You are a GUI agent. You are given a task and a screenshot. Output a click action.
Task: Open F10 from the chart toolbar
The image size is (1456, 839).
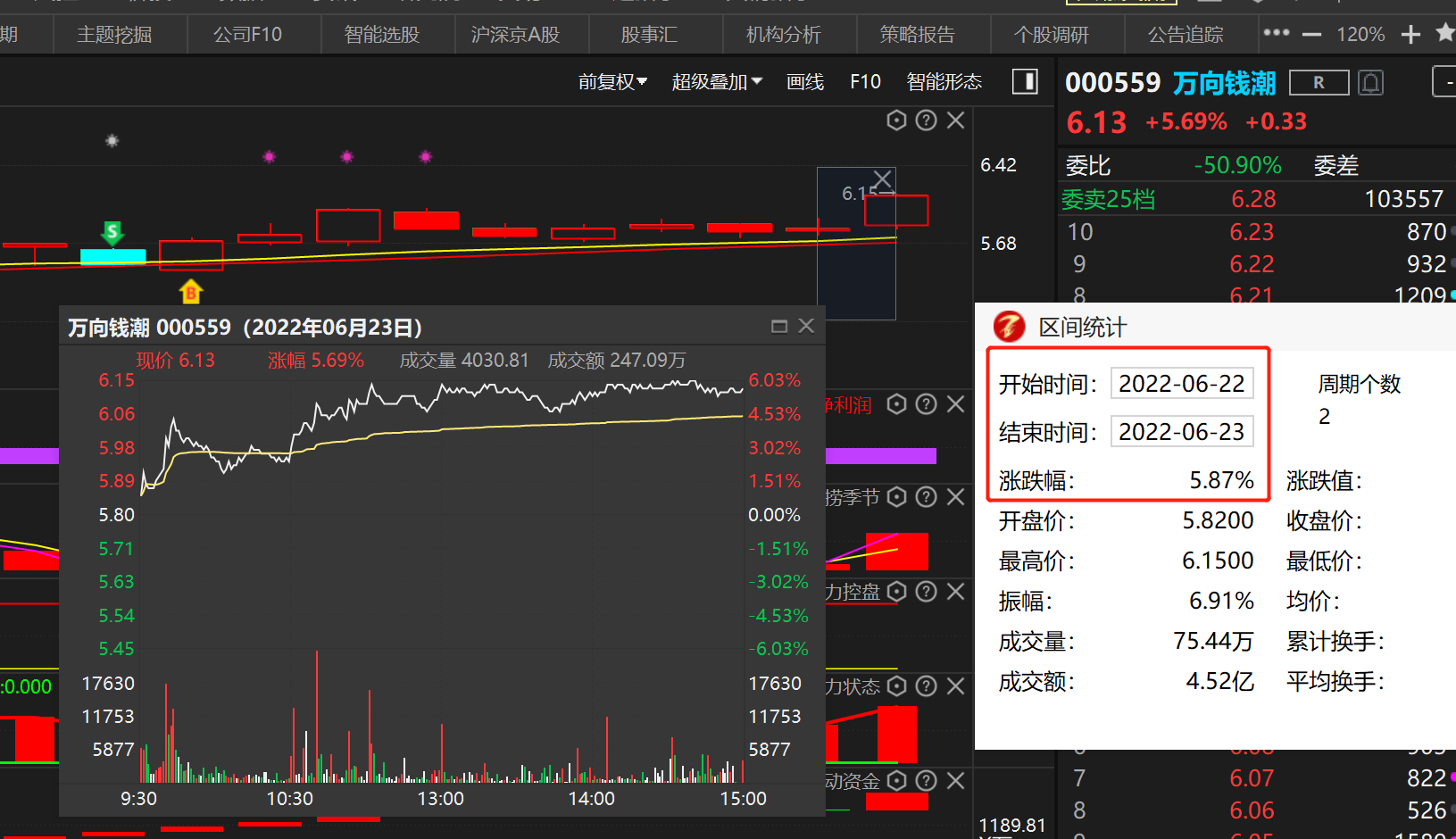pyautogui.click(x=865, y=82)
